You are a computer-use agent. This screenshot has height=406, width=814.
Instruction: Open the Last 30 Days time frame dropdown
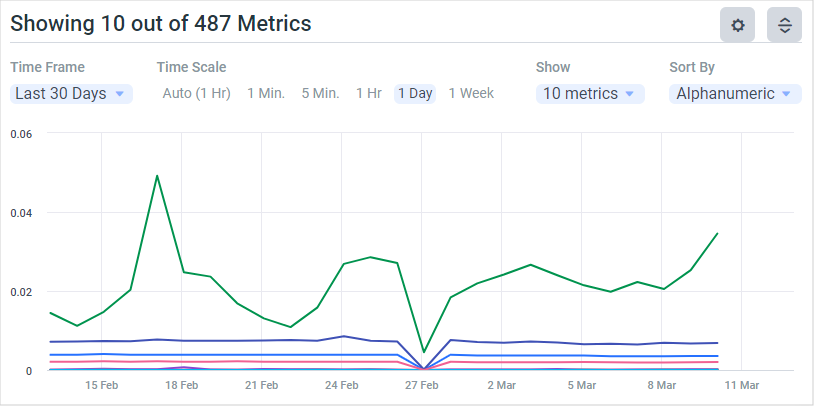(x=72, y=94)
